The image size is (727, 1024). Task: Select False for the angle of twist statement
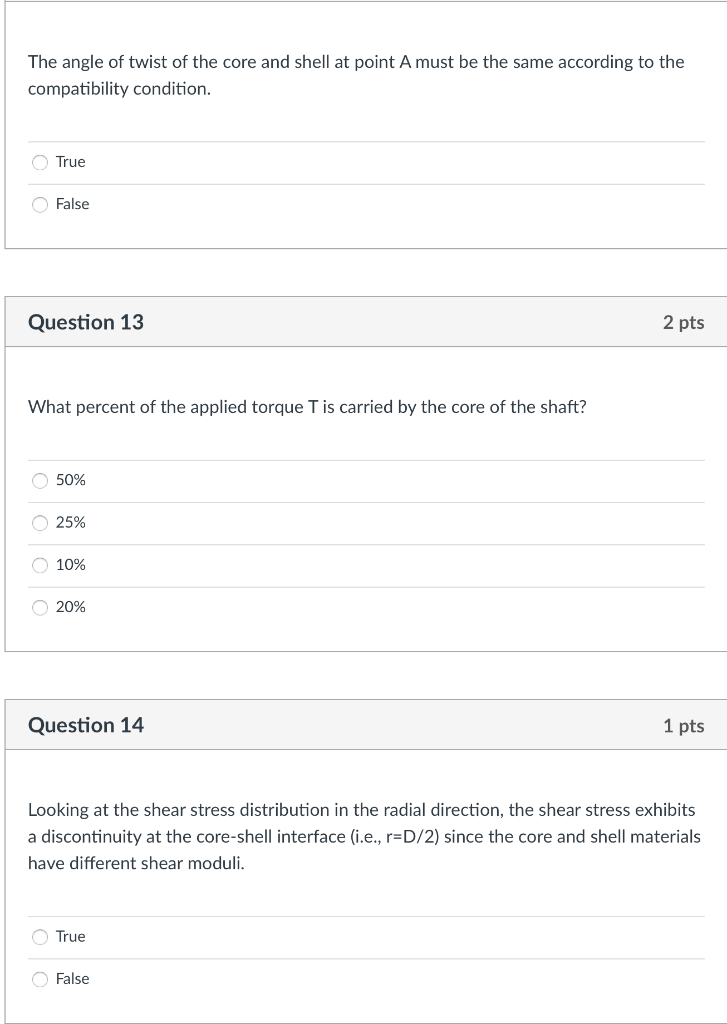point(40,204)
